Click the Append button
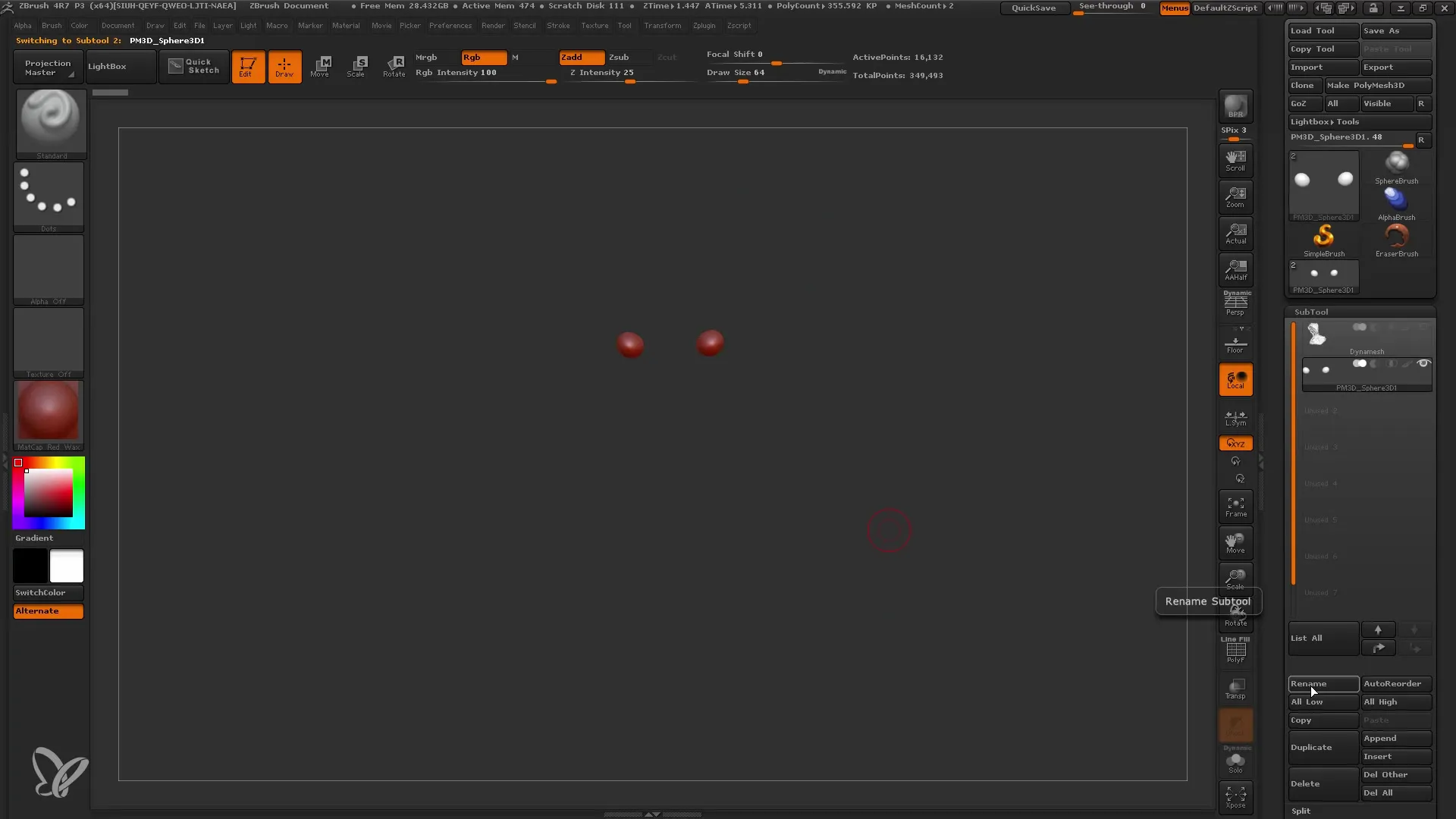The height and width of the screenshot is (819, 1456). click(1396, 739)
